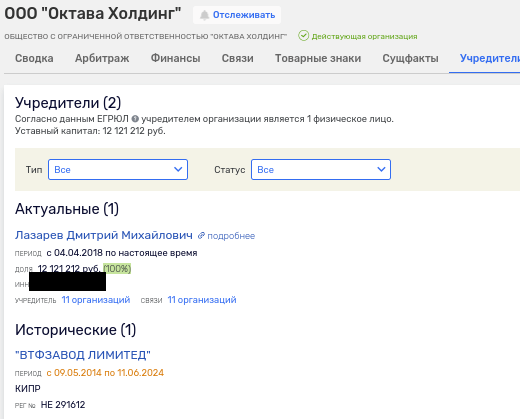Click the КИПР country text
This screenshot has width=520, height=419.
(28, 389)
